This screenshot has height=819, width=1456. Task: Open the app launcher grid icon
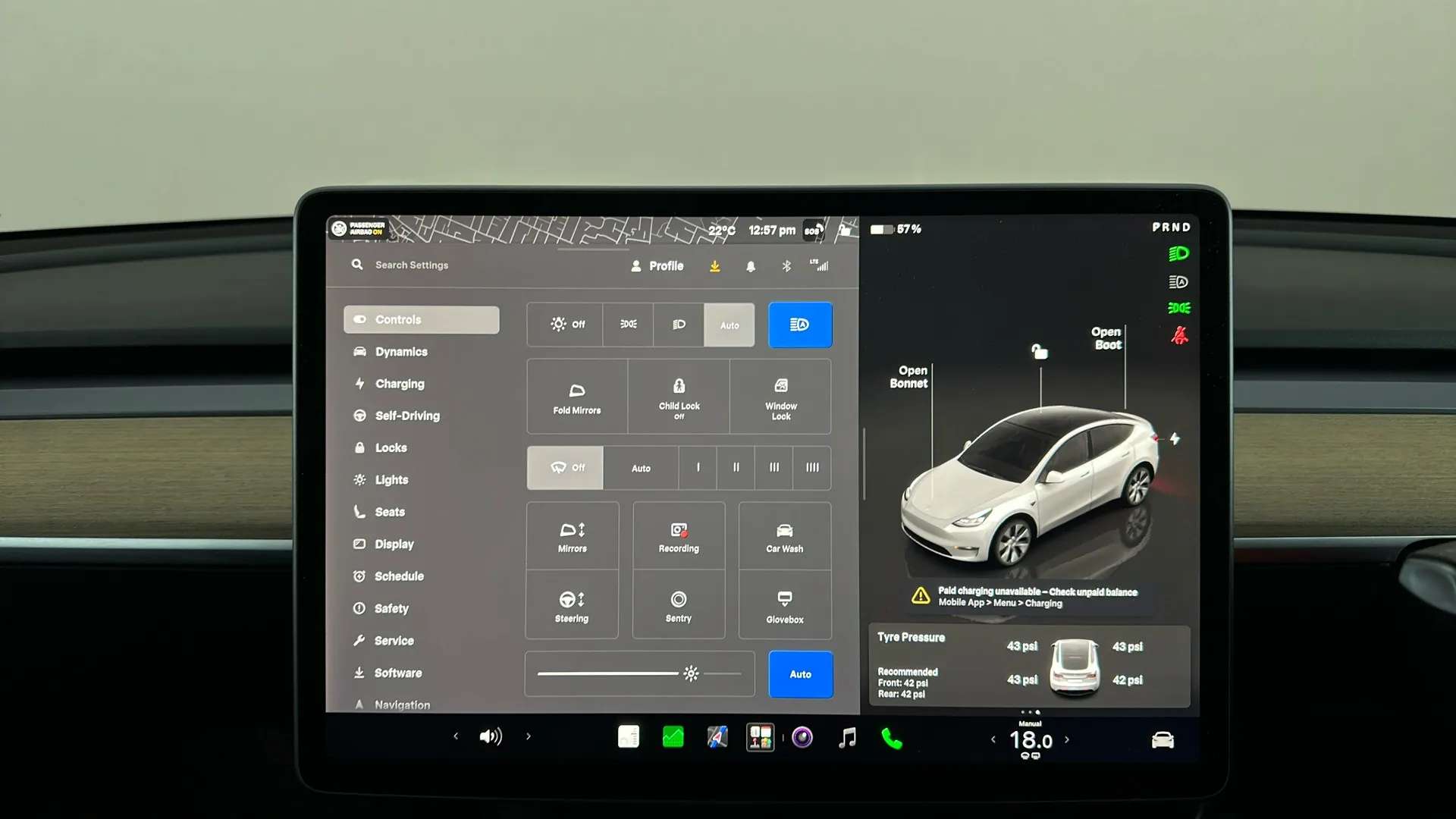click(761, 737)
